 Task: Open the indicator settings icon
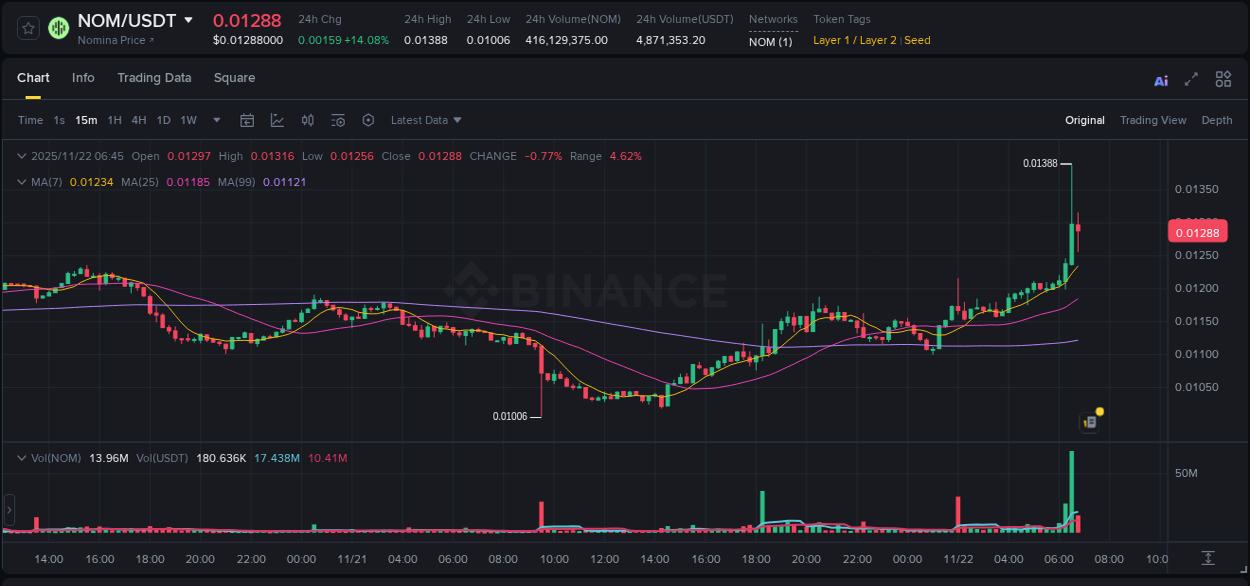[338, 120]
